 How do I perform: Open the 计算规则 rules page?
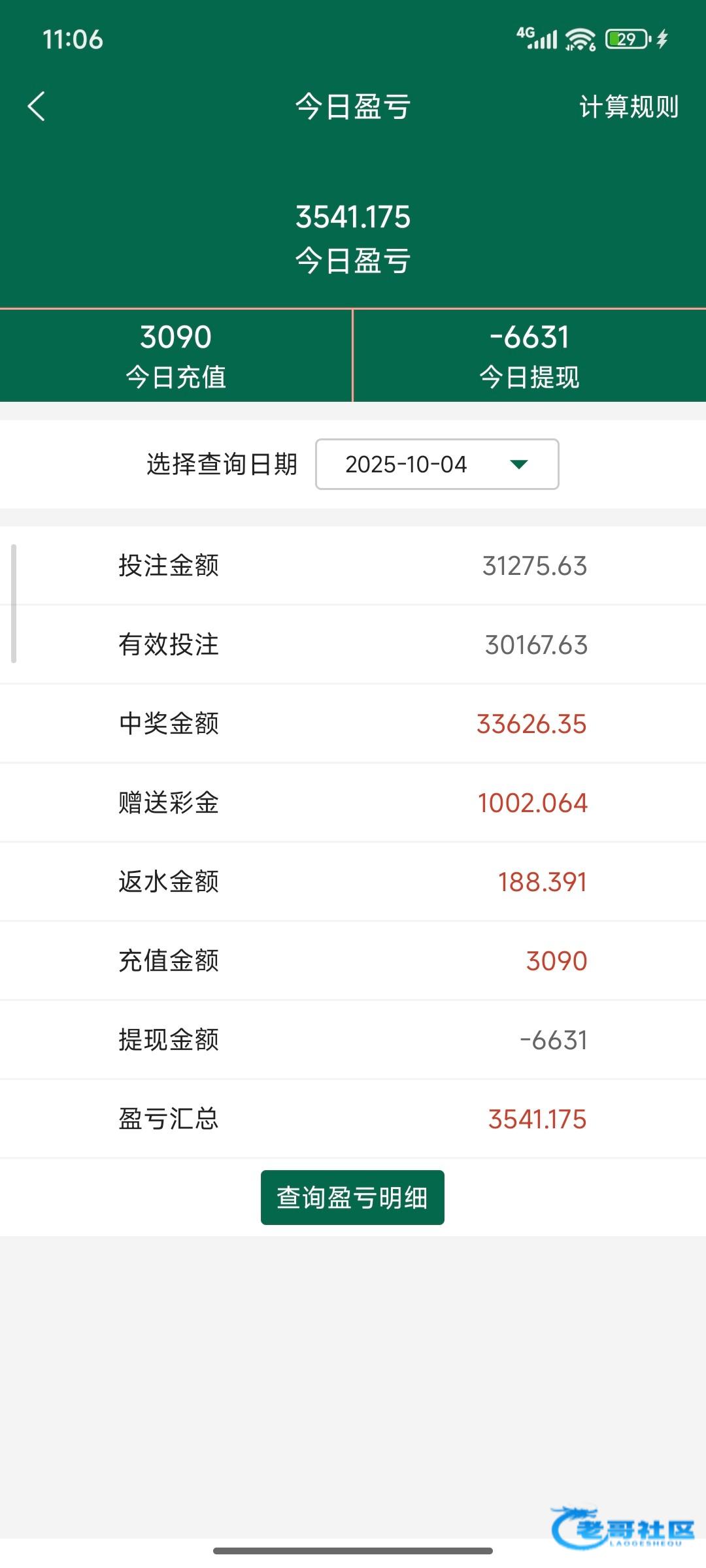tap(628, 106)
